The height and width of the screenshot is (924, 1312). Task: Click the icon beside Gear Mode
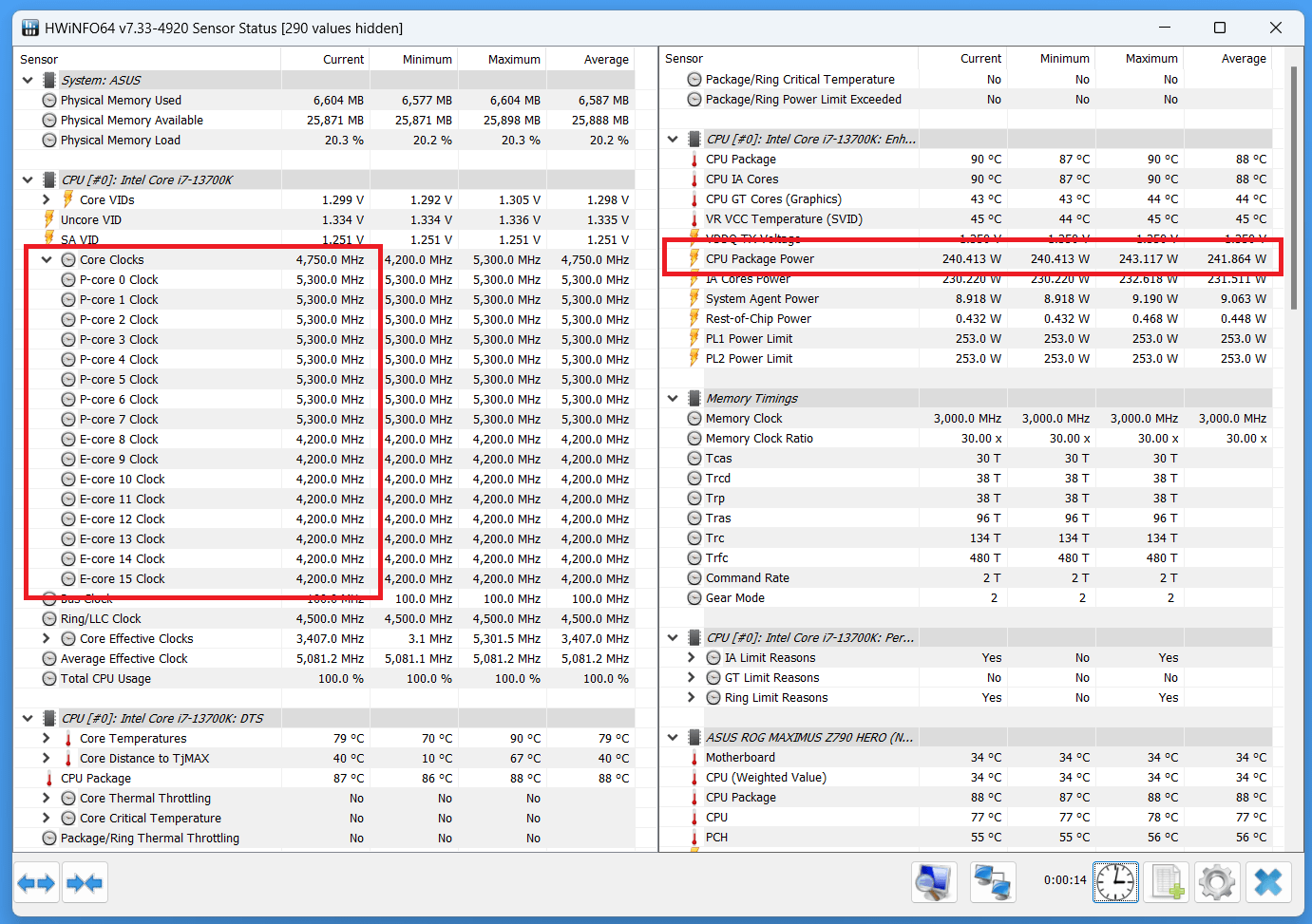point(694,598)
